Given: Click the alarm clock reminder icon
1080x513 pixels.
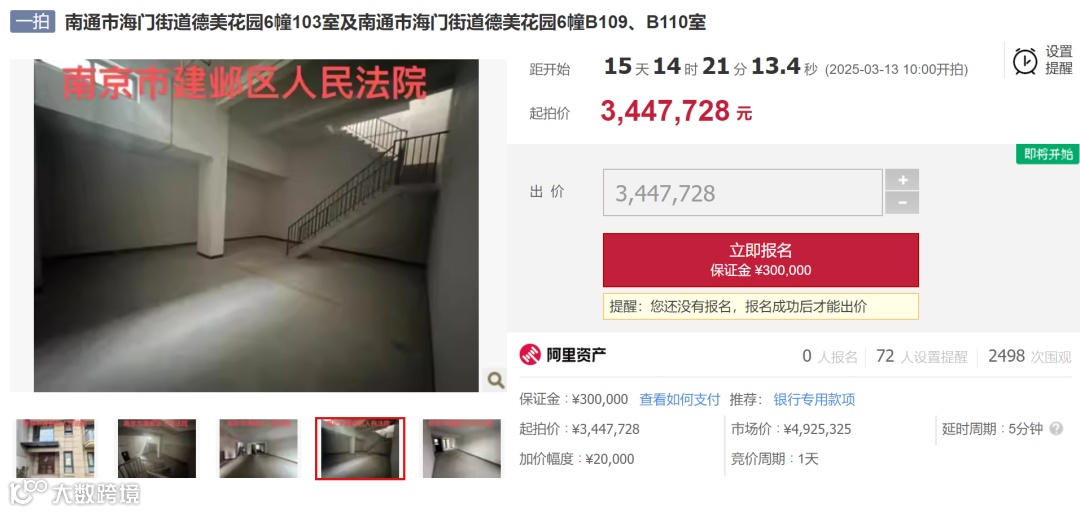Looking at the screenshot, I should point(1026,61).
